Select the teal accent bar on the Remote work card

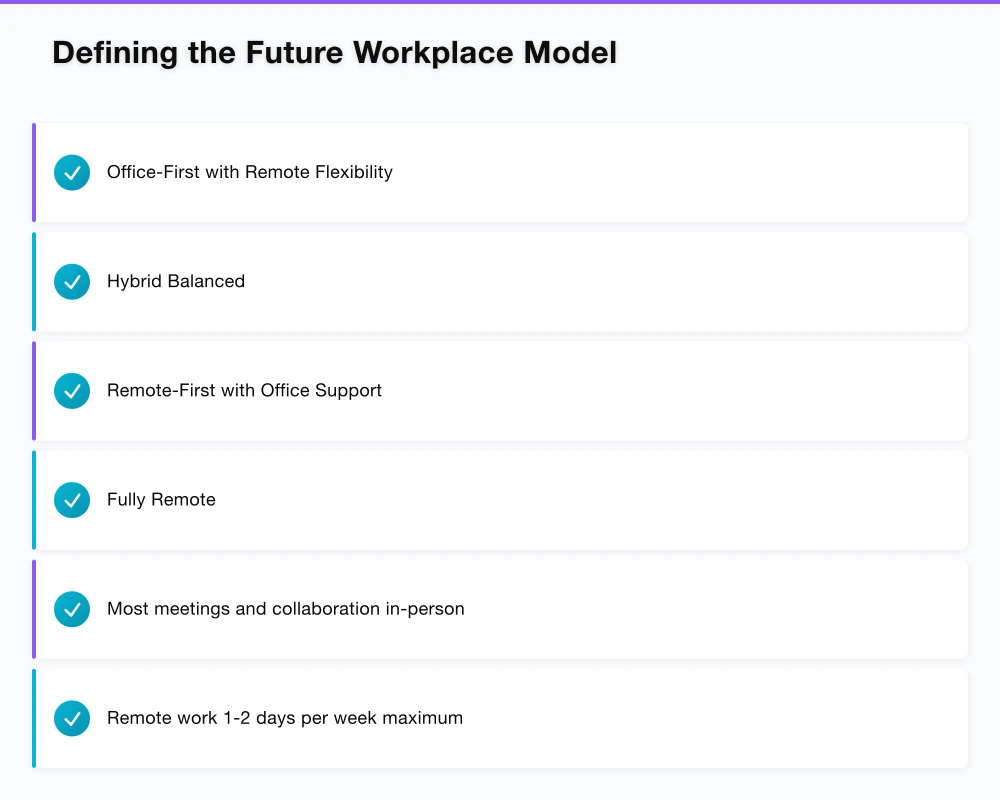point(34,718)
